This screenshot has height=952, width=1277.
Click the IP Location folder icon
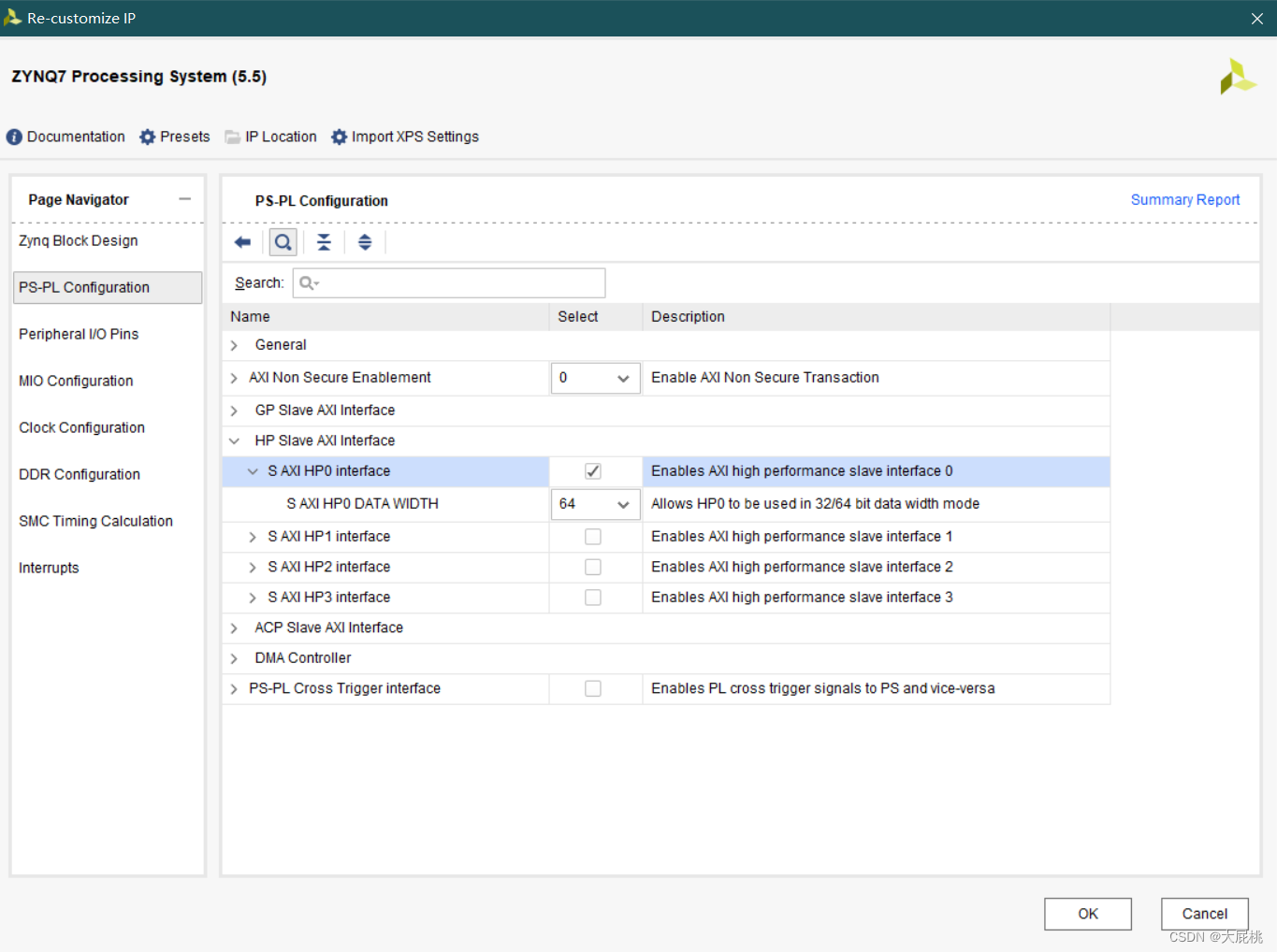[x=232, y=137]
